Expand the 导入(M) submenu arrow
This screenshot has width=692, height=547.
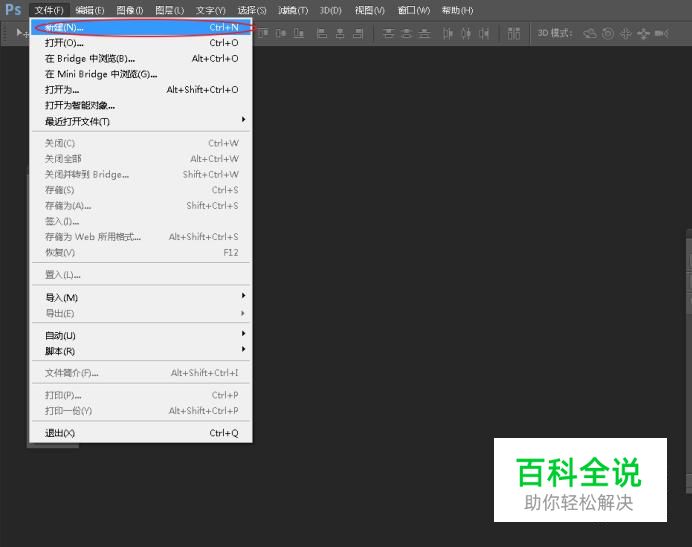[243, 295]
